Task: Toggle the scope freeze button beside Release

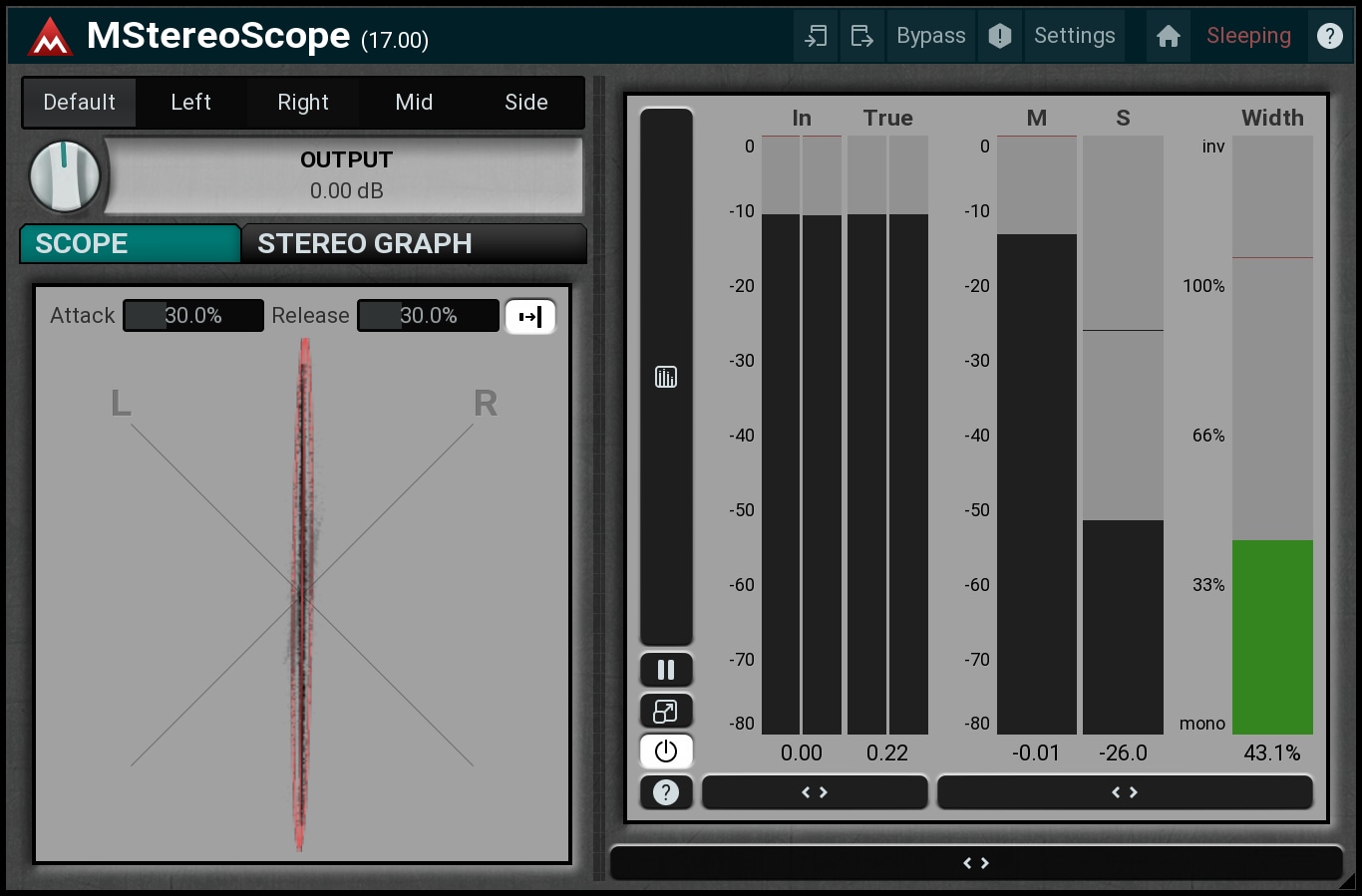Action: pos(530,317)
